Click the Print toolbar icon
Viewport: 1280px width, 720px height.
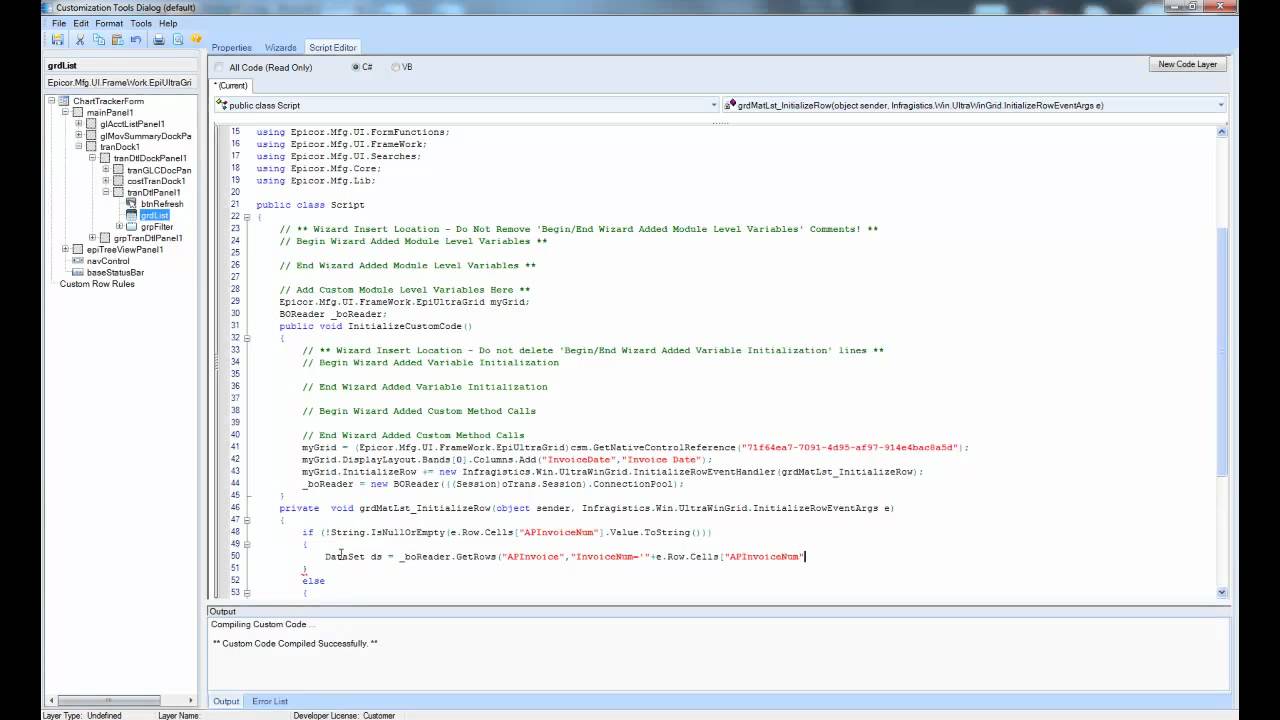click(159, 40)
